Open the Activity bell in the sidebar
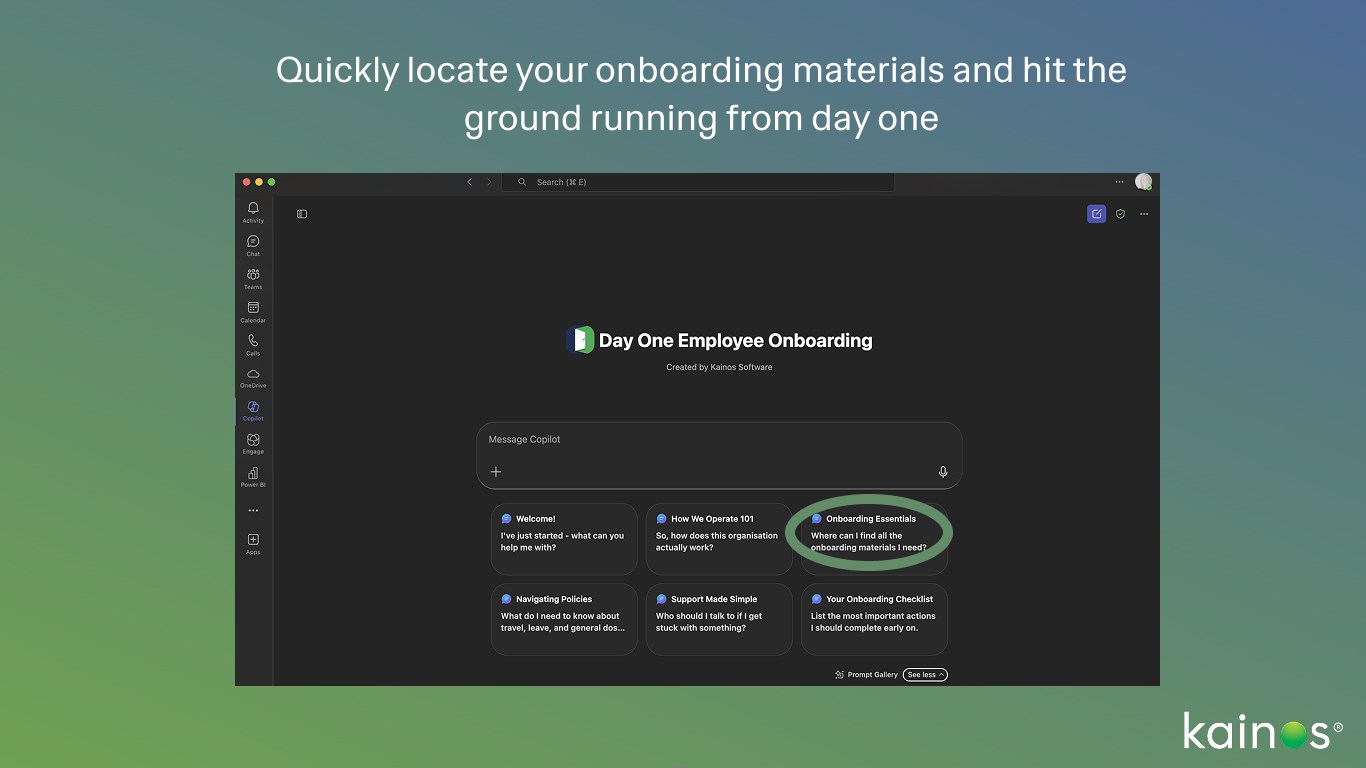1366x768 pixels. click(x=253, y=212)
